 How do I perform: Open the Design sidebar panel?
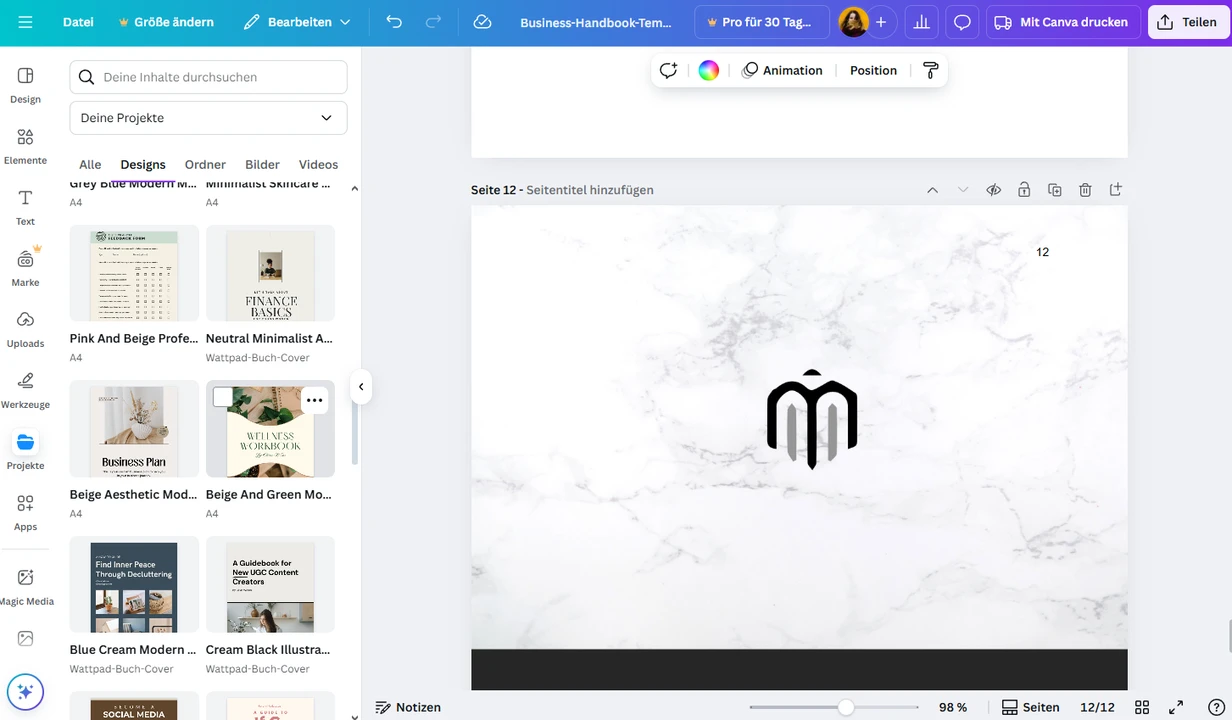click(x=26, y=85)
